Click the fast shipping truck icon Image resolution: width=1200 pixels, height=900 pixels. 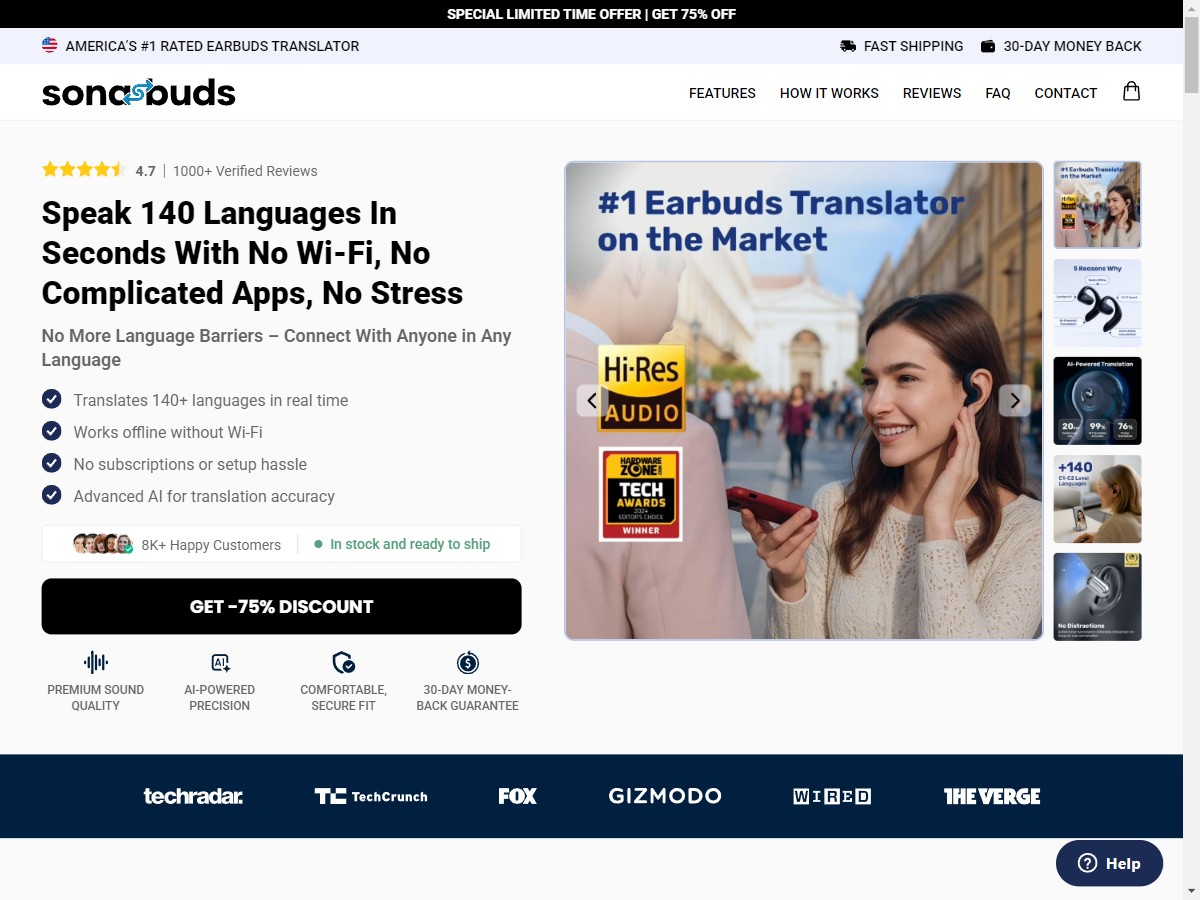click(848, 46)
